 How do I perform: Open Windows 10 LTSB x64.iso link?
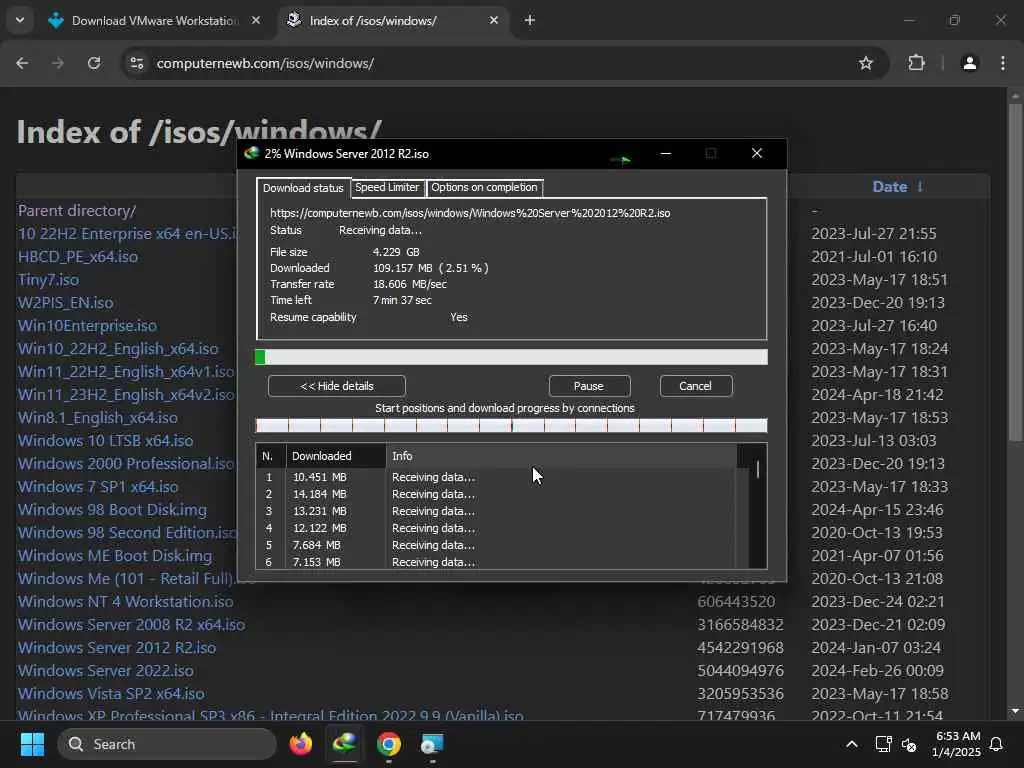coord(105,441)
